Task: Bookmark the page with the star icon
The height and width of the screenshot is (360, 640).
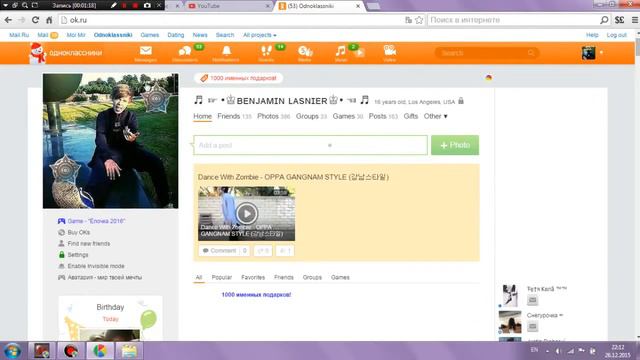Action: [x=419, y=20]
